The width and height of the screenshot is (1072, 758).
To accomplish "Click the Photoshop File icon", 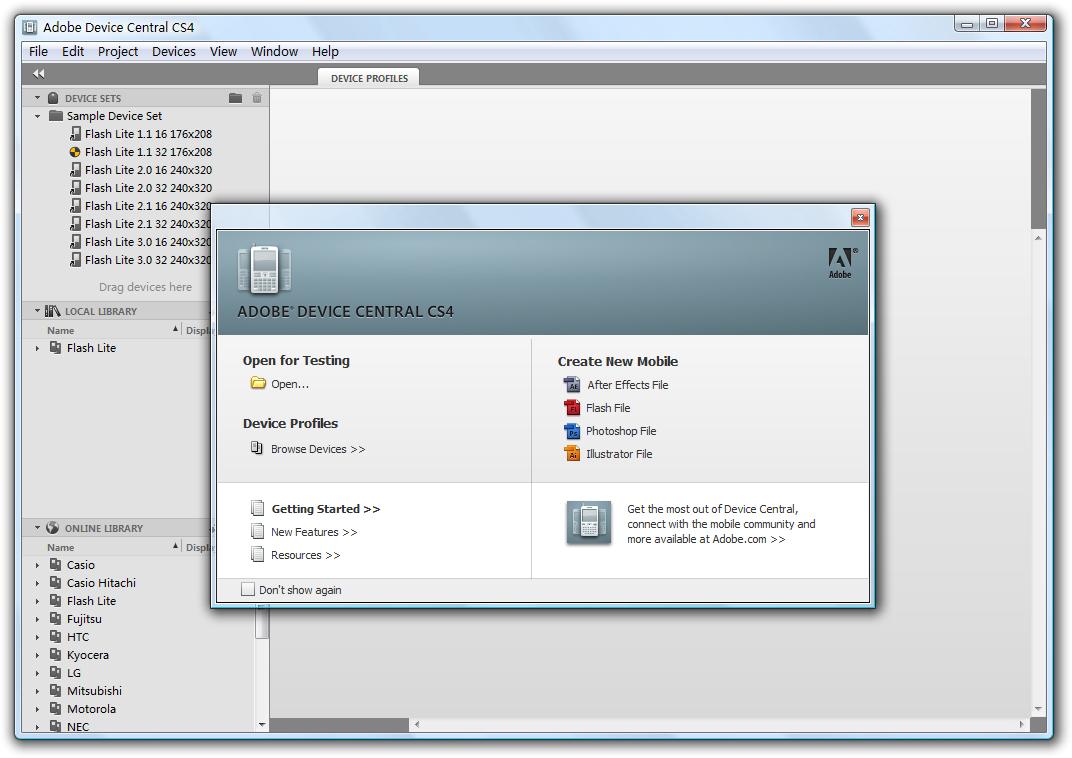I will pyautogui.click(x=572, y=431).
